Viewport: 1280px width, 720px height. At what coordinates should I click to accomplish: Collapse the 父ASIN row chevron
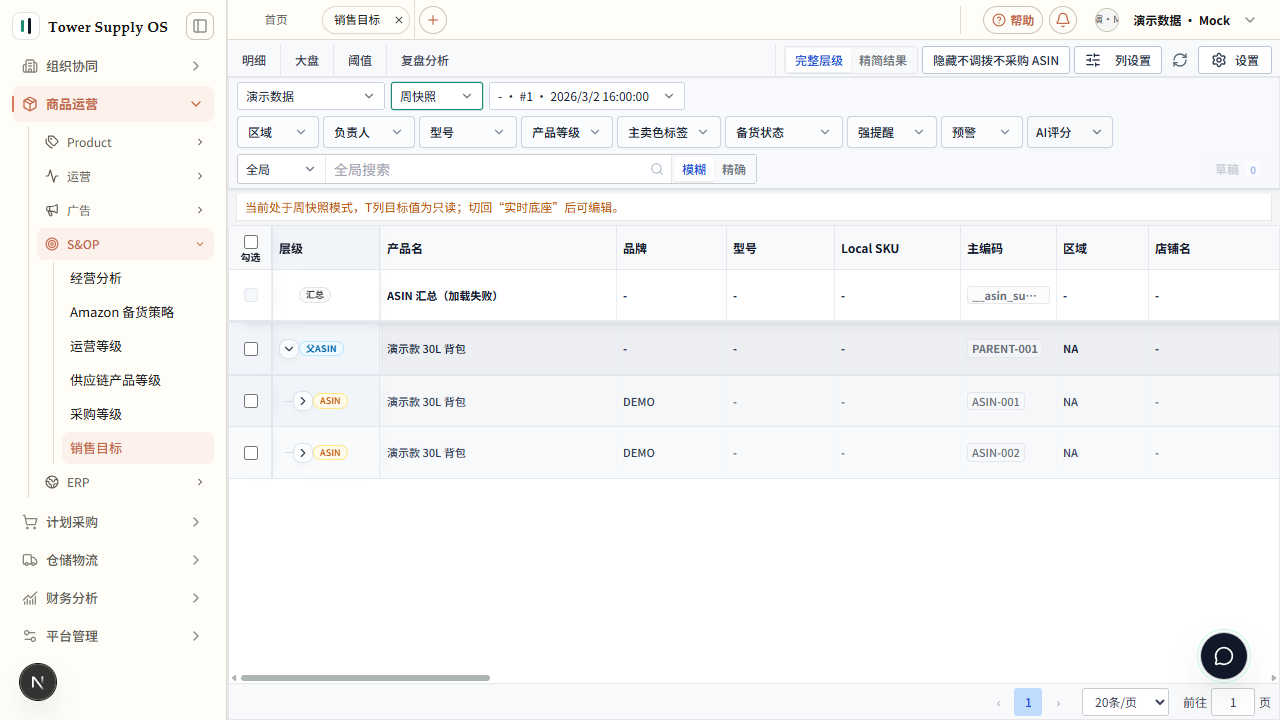(x=289, y=349)
